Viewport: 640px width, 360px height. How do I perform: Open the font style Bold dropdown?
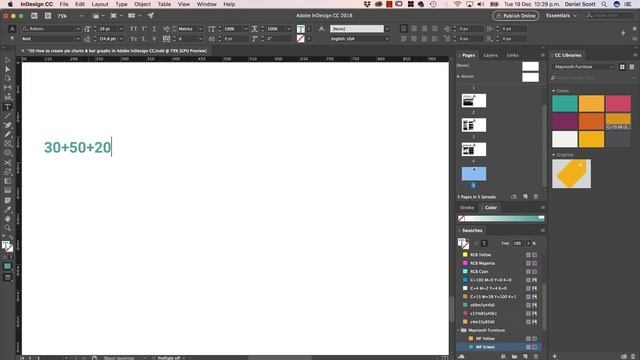[x=78, y=39]
